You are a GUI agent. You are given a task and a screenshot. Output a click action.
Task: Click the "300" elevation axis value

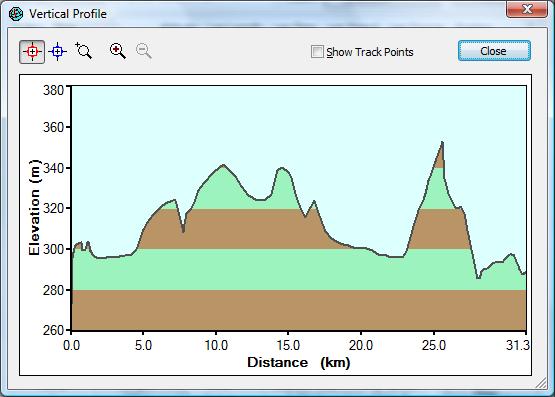click(x=53, y=249)
